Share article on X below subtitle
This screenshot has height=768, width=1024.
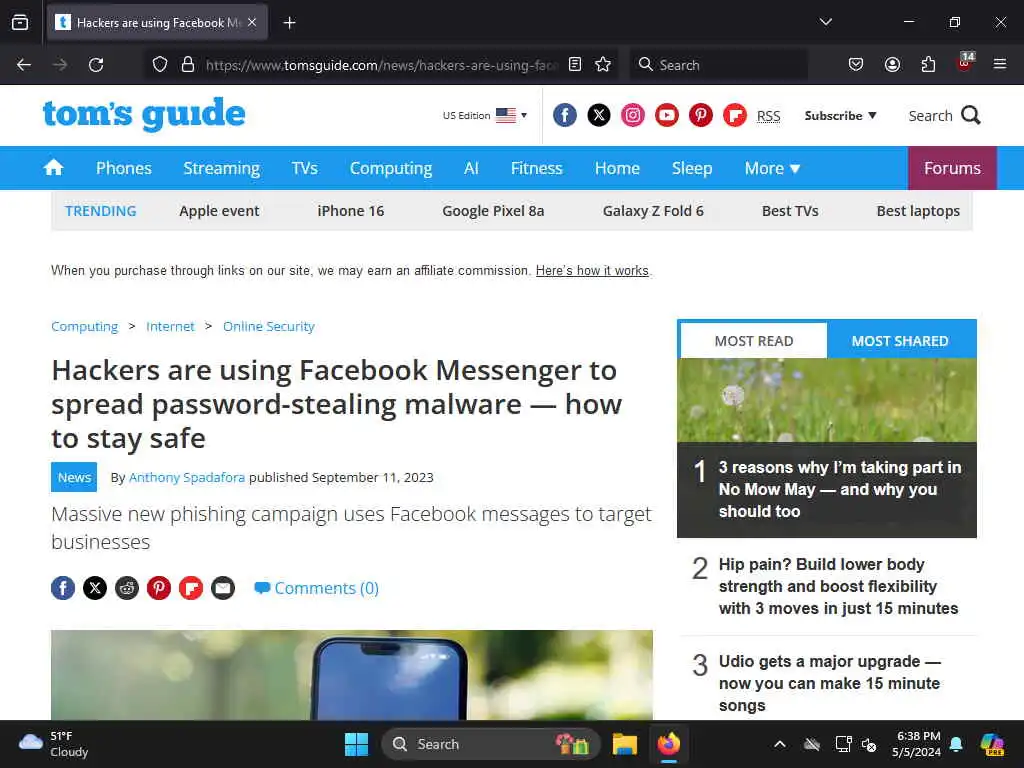tap(95, 588)
